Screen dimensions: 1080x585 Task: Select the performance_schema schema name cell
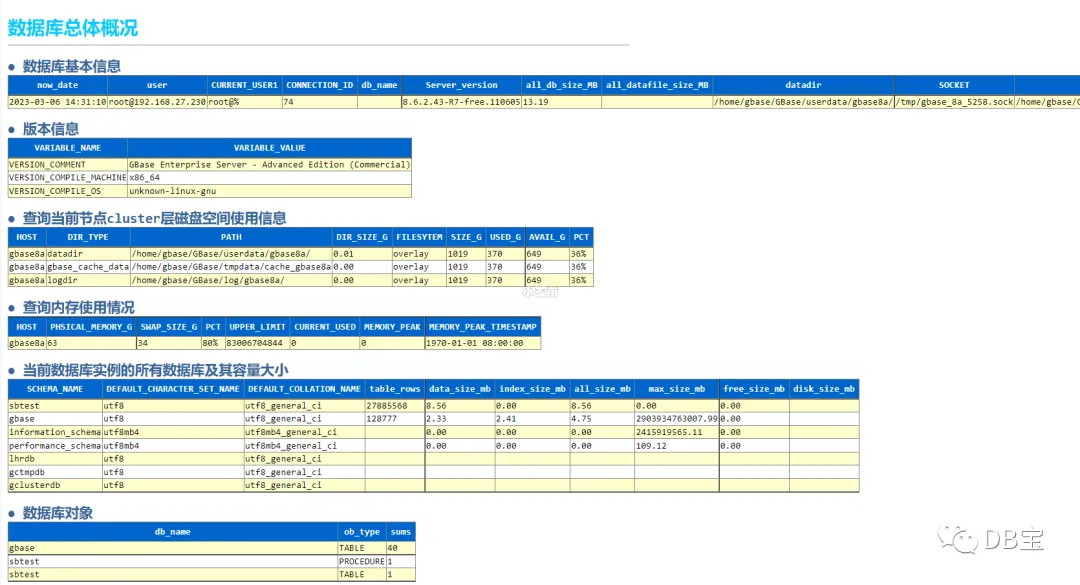coord(55,446)
